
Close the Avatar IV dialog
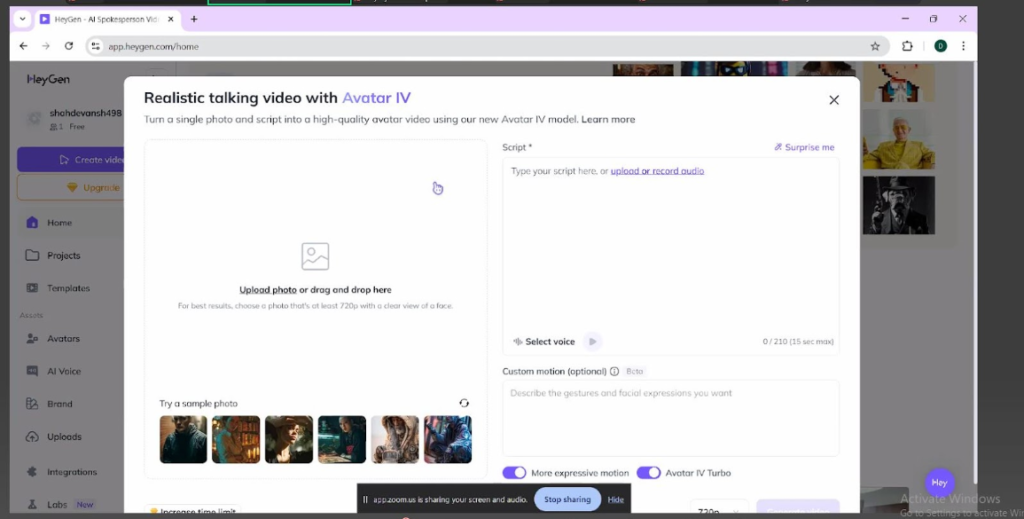click(x=833, y=100)
